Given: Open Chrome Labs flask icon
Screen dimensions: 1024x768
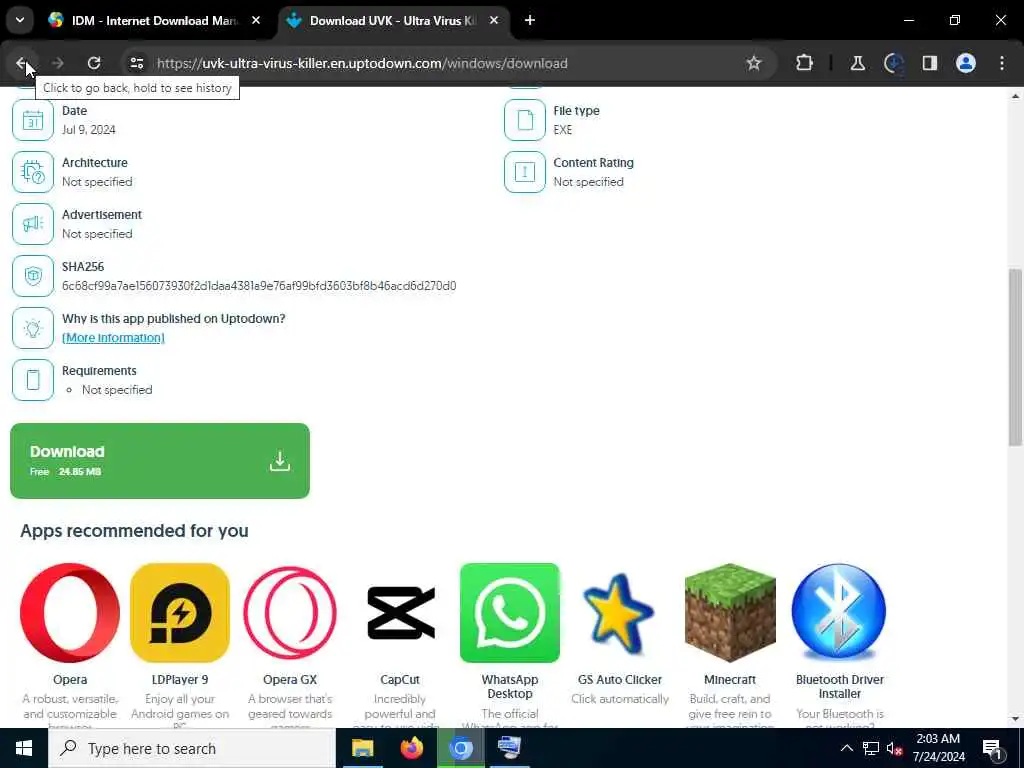Looking at the screenshot, I should (857, 63).
